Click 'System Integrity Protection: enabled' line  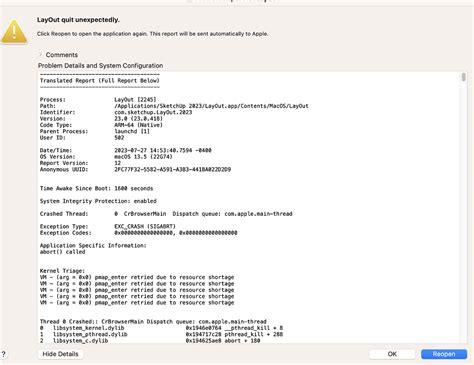pos(98,201)
